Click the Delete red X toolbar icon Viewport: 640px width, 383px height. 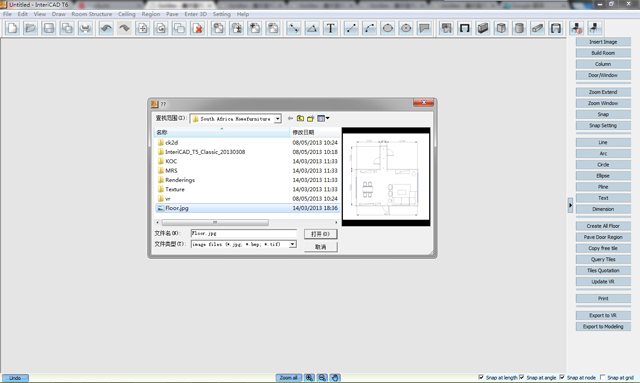click(x=198, y=28)
